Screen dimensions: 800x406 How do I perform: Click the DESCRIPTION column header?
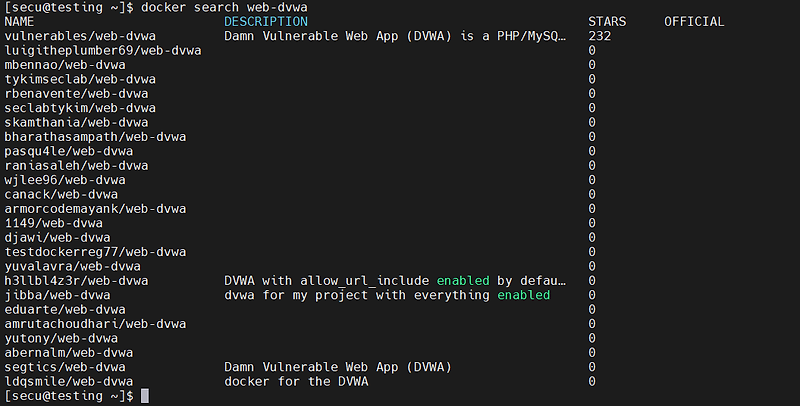[266, 22]
